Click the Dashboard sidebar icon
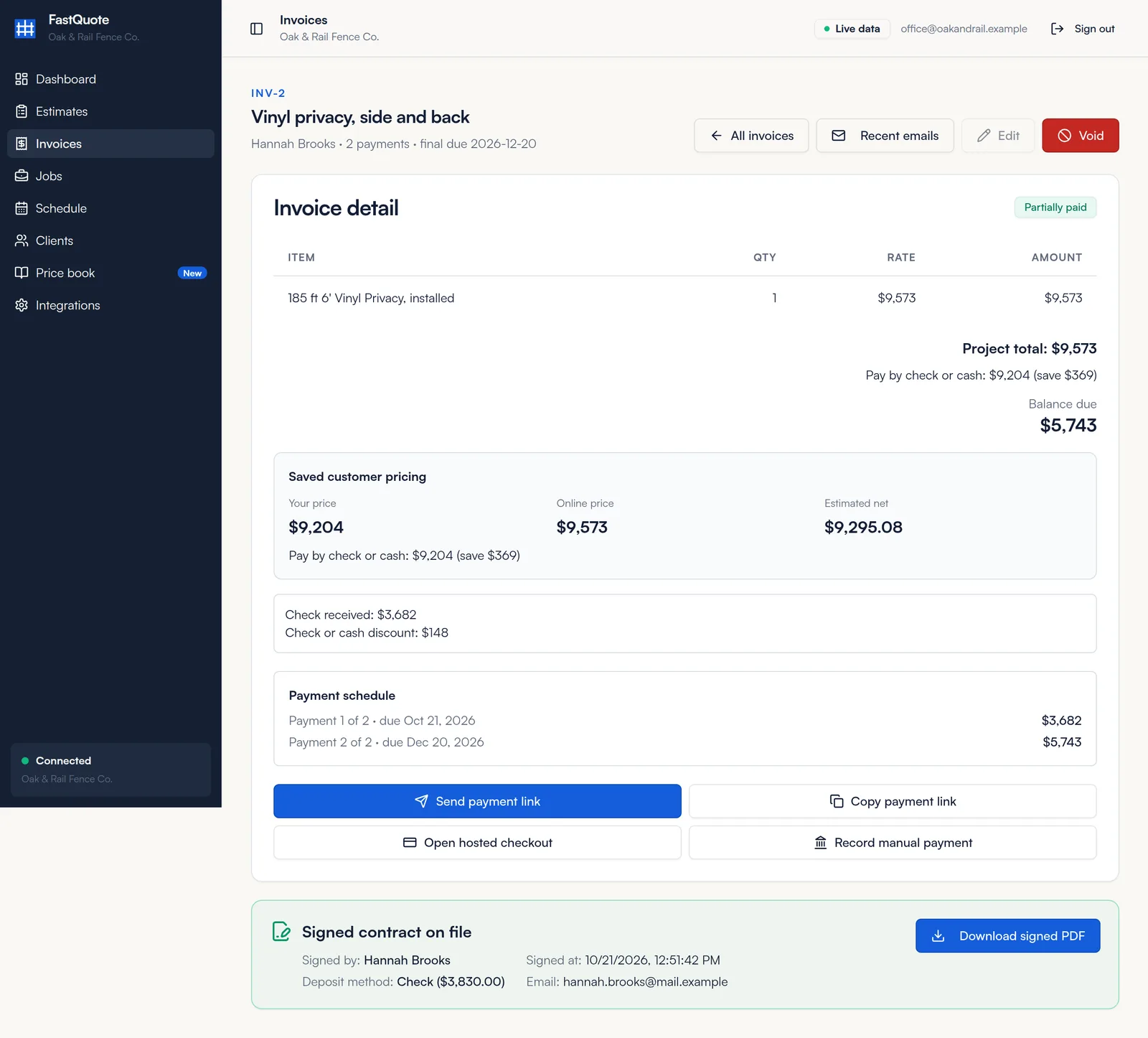This screenshot has height=1038, width=1148. tap(22, 79)
